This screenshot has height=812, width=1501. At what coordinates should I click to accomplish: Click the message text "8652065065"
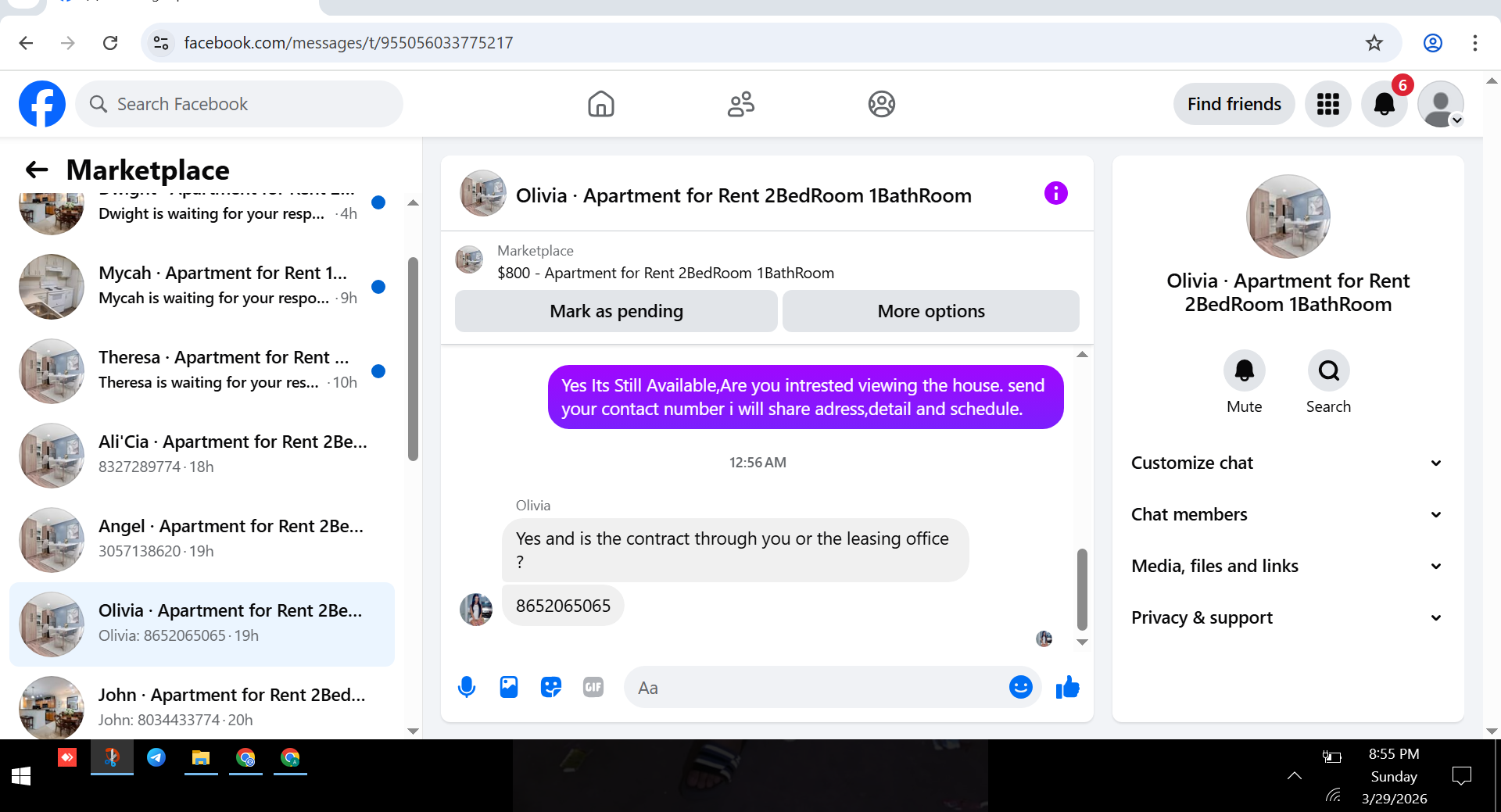coord(563,606)
